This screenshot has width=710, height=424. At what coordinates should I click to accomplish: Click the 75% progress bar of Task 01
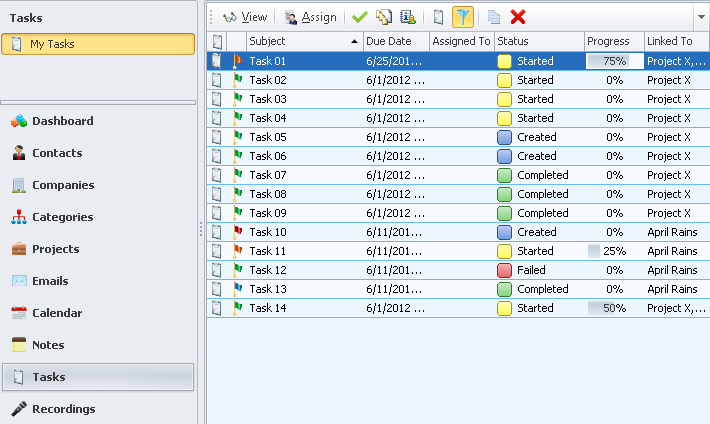click(x=614, y=61)
